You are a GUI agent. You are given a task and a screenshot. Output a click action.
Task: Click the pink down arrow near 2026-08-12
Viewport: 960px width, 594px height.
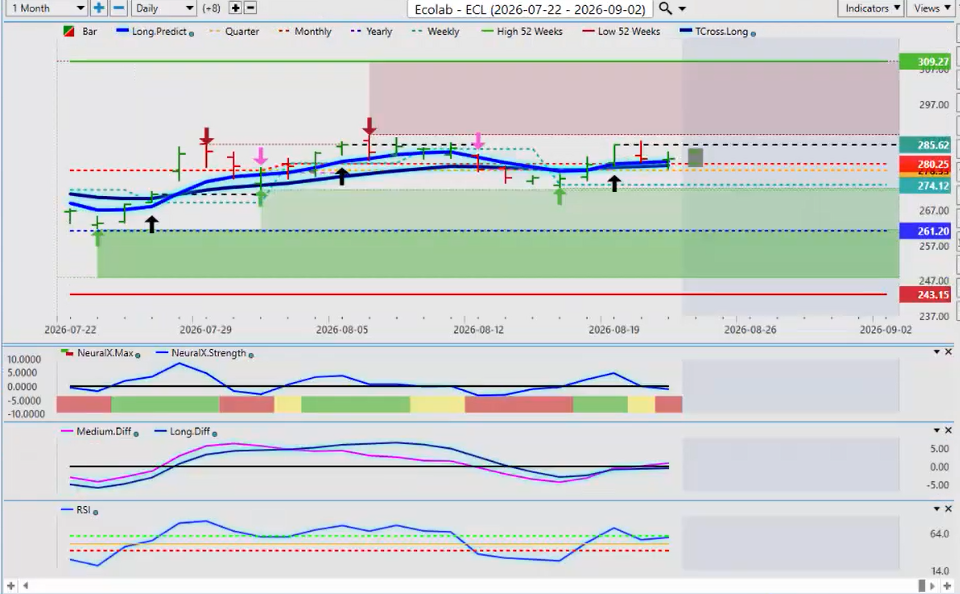coord(478,140)
